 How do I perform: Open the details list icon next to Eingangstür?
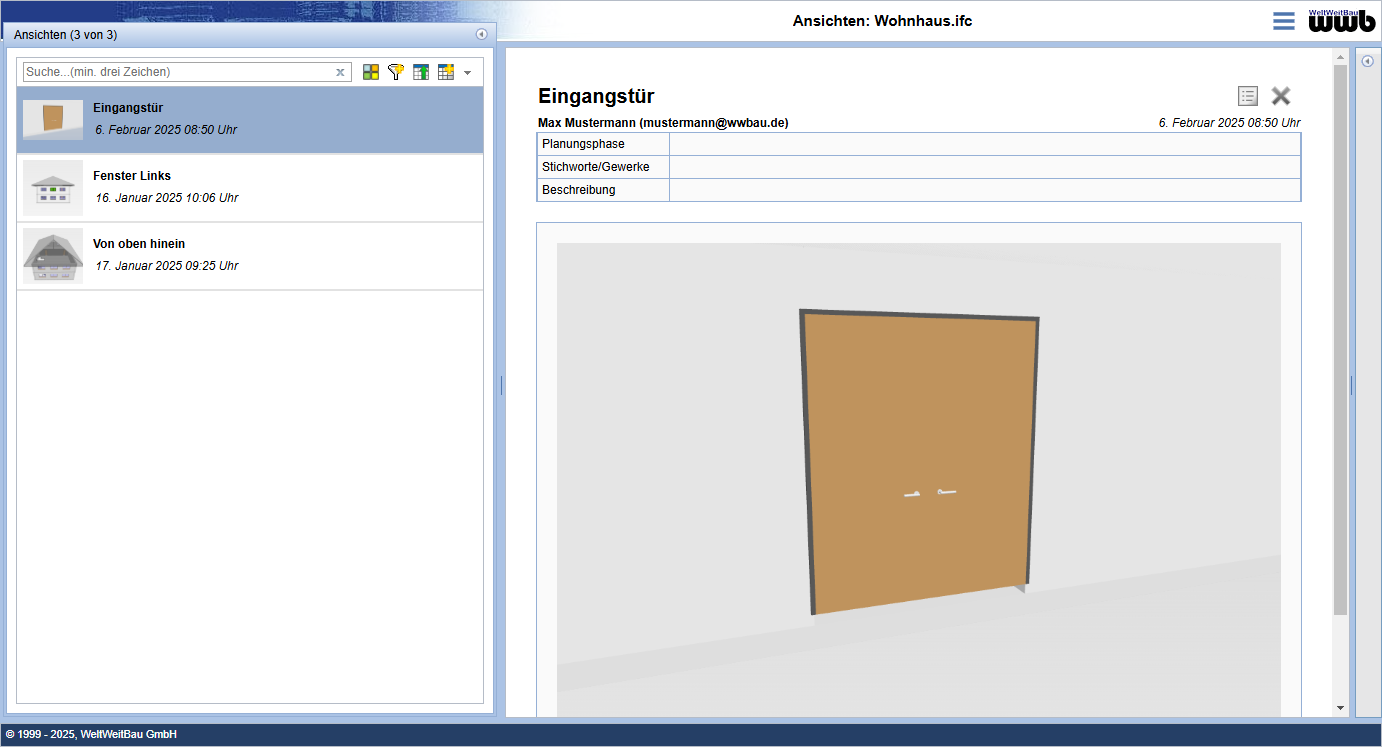(x=1248, y=96)
